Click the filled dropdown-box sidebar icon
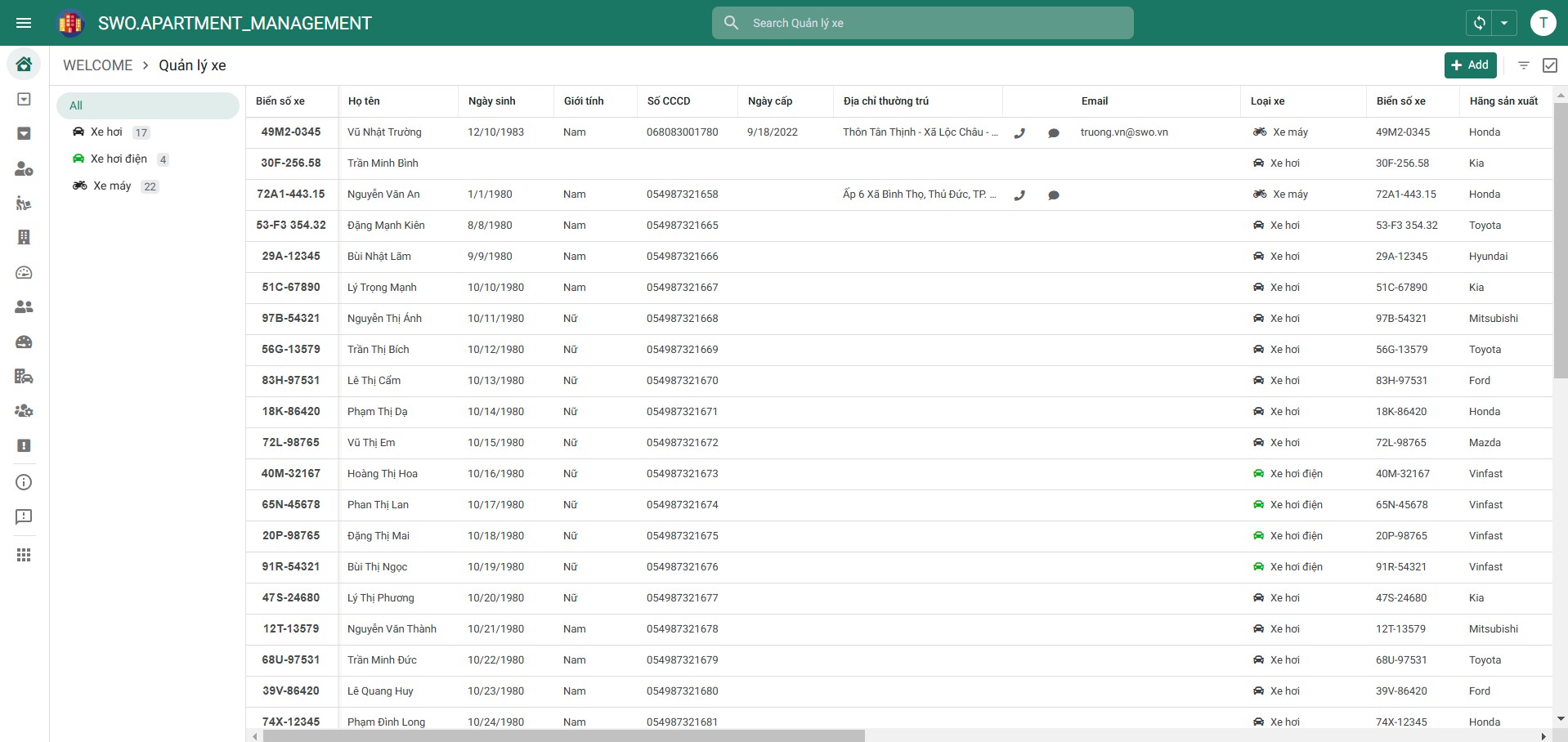Screen dimensions: 1568x742 coord(24,133)
